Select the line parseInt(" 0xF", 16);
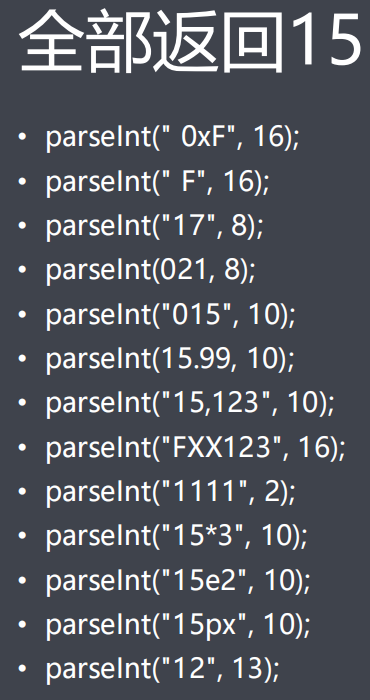This screenshot has height=700, width=370. click(x=172, y=138)
